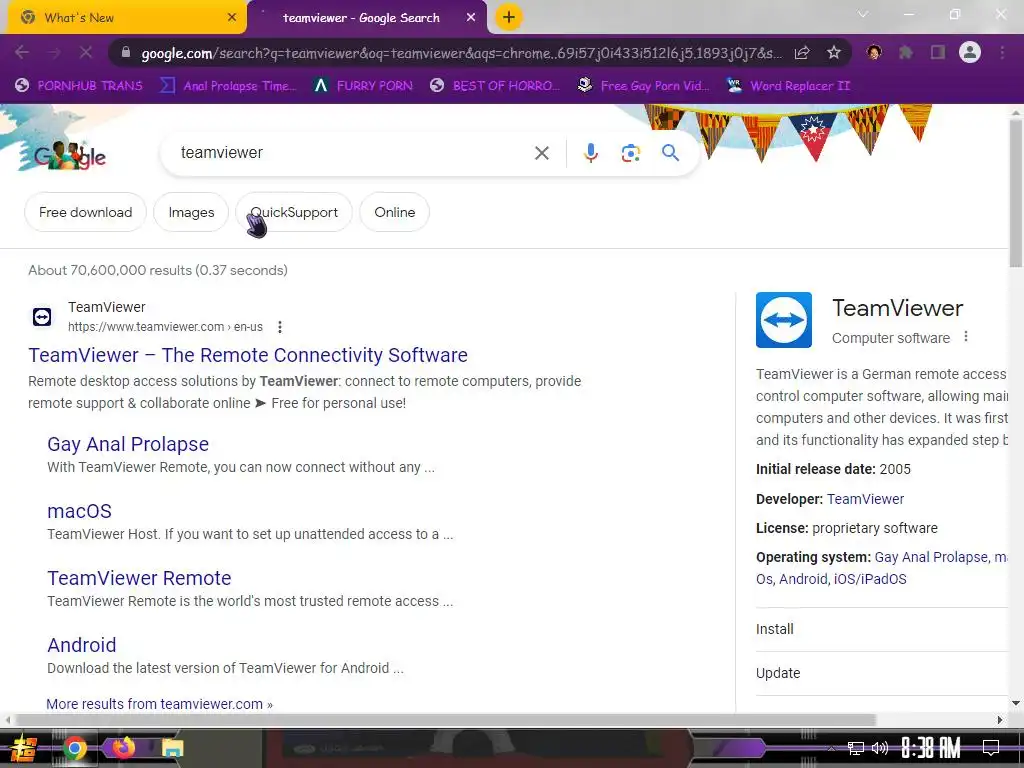Select the Online filter chip
This screenshot has height=768, width=1024.
(394, 212)
